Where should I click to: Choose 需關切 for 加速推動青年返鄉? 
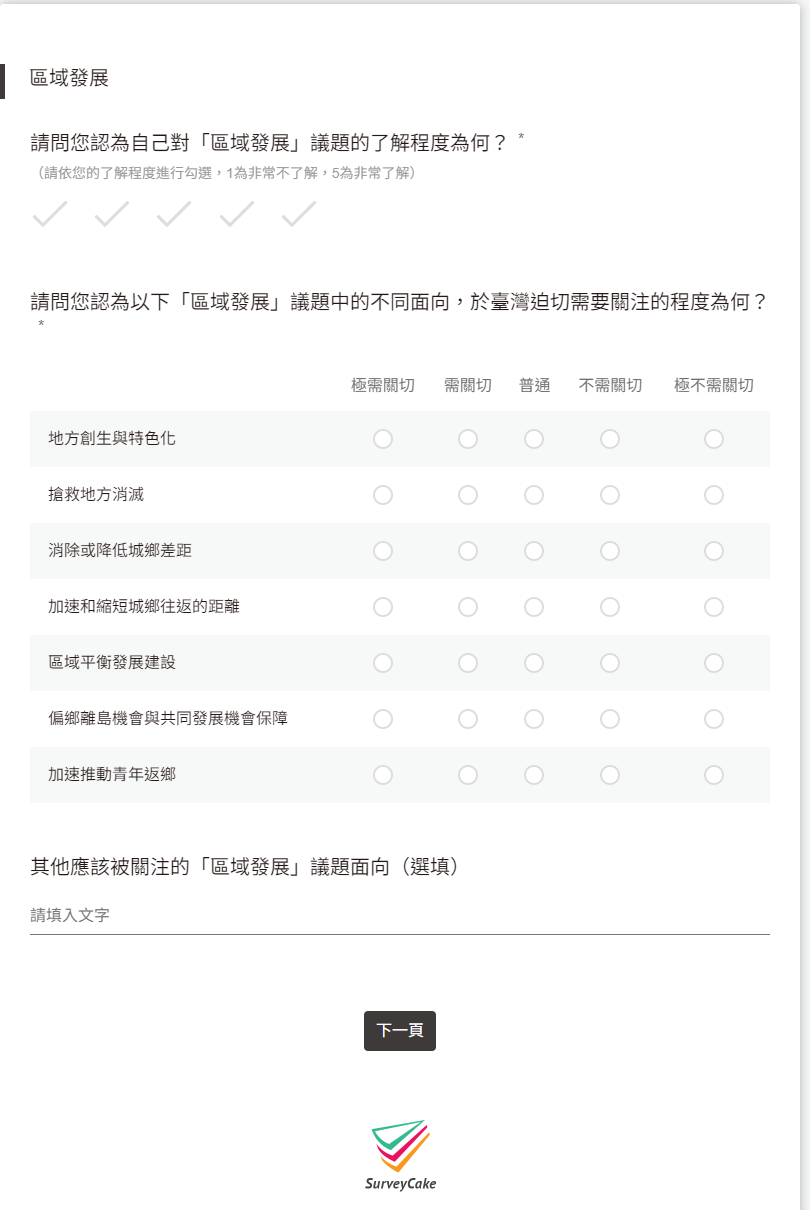click(468, 775)
